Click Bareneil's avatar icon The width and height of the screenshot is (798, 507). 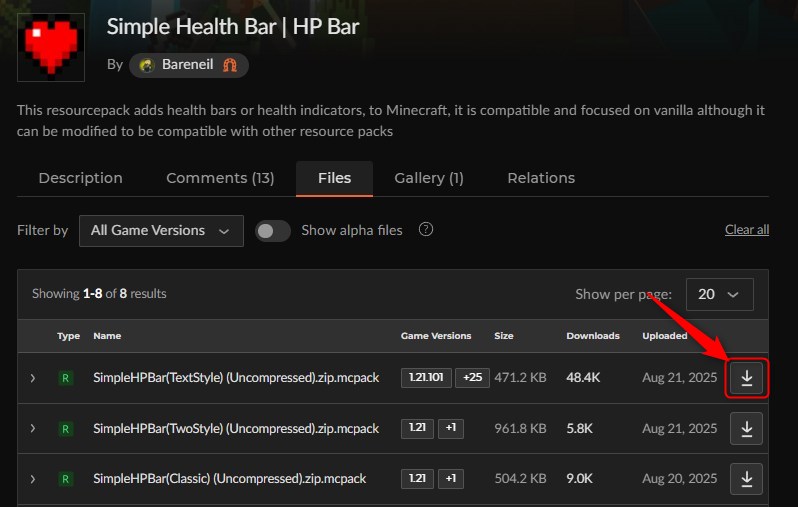(147, 65)
